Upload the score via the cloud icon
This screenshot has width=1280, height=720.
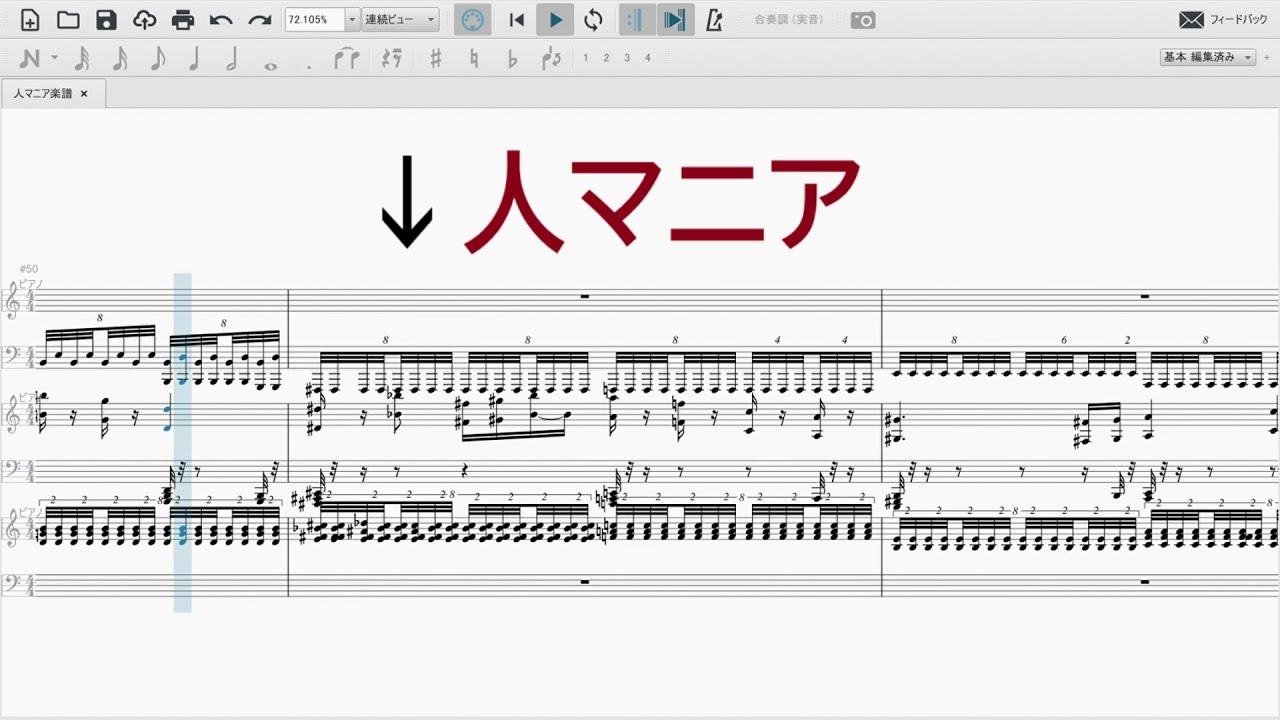(144, 20)
